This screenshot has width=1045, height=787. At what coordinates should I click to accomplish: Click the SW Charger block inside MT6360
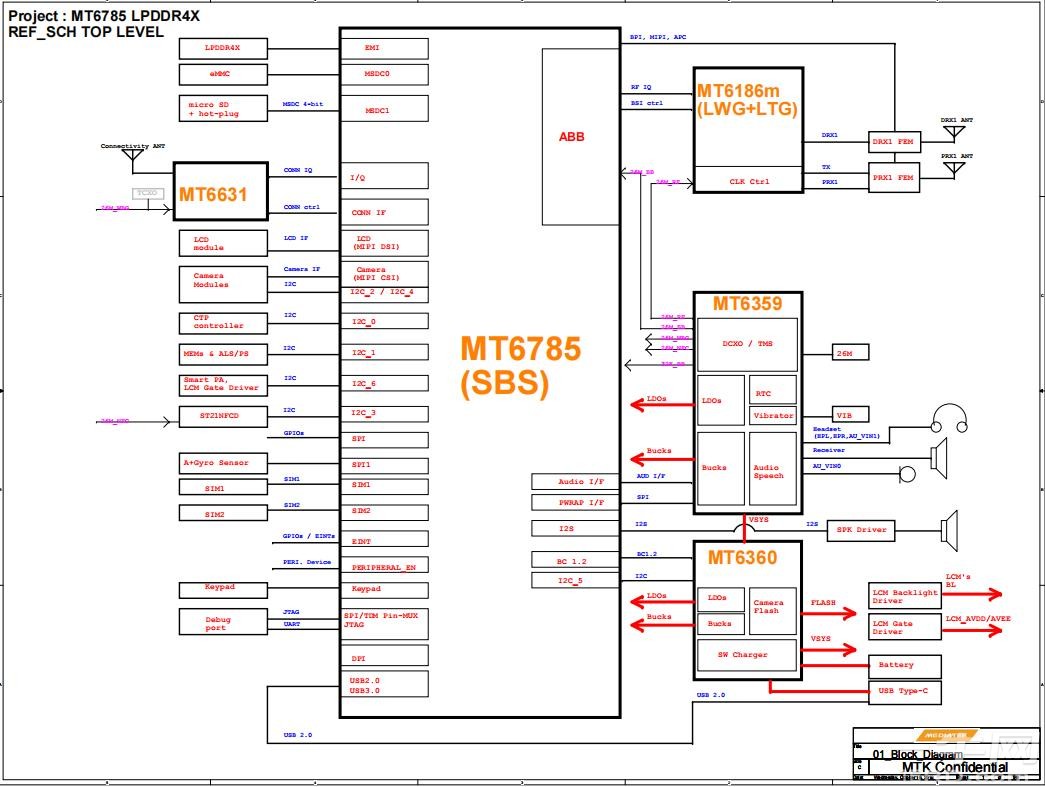746,655
